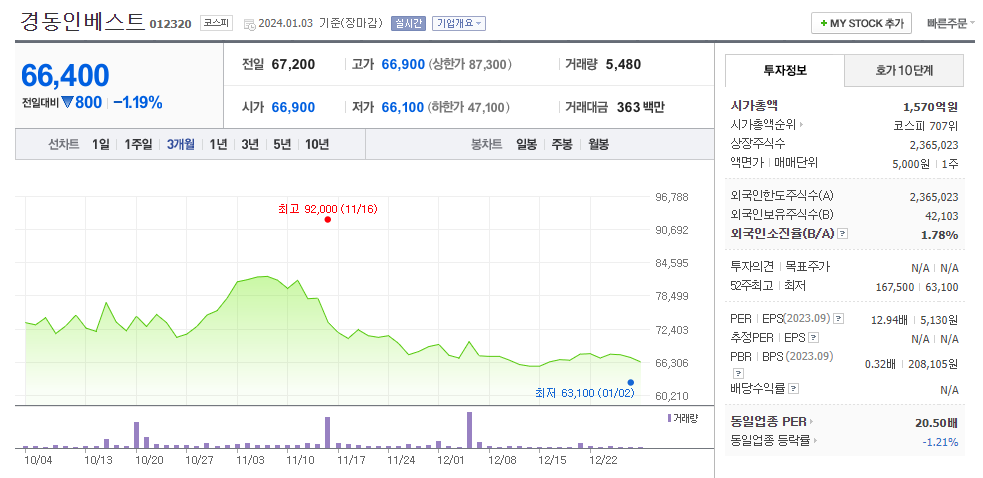
Task: Expand the arrow next to 동일업종 등락률
Action: (x=815, y=440)
